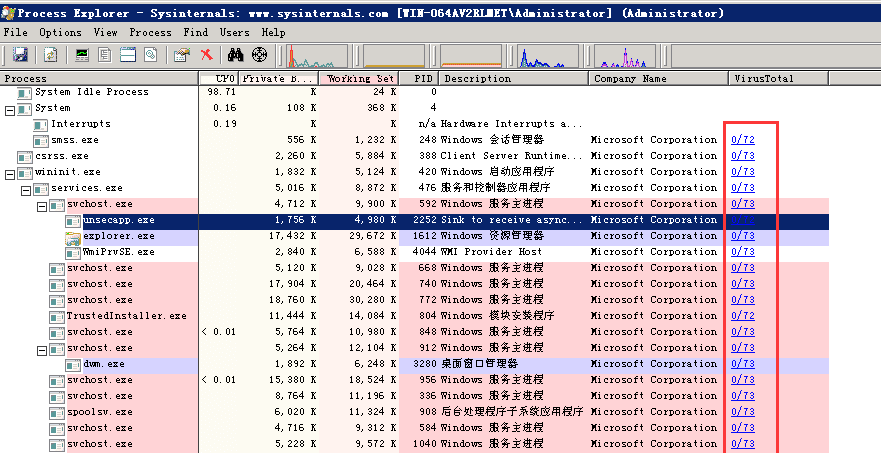The width and height of the screenshot is (881, 453).
Task: Sort by the Working Set column header
Action: [360, 78]
